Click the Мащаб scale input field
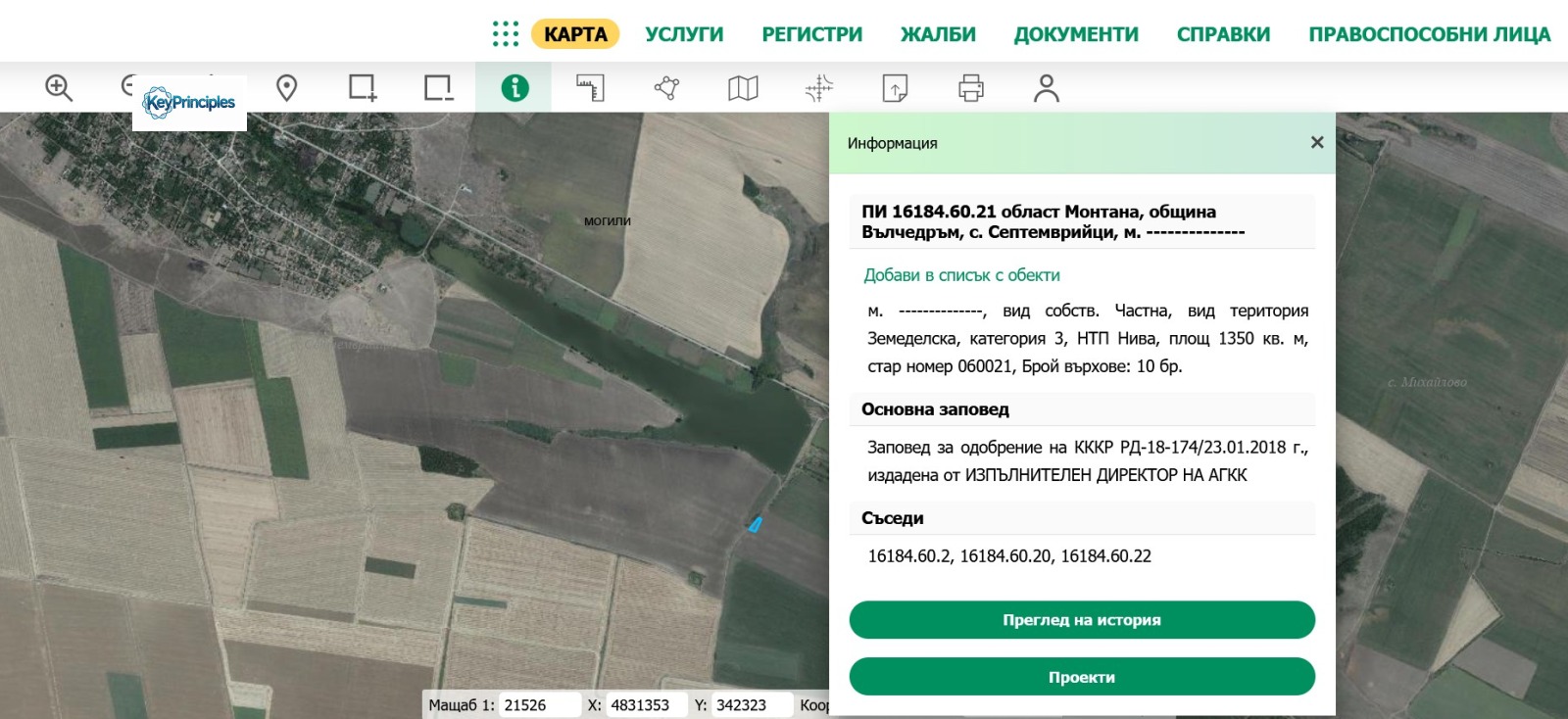The width and height of the screenshot is (1568, 719). click(x=540, y=705)
